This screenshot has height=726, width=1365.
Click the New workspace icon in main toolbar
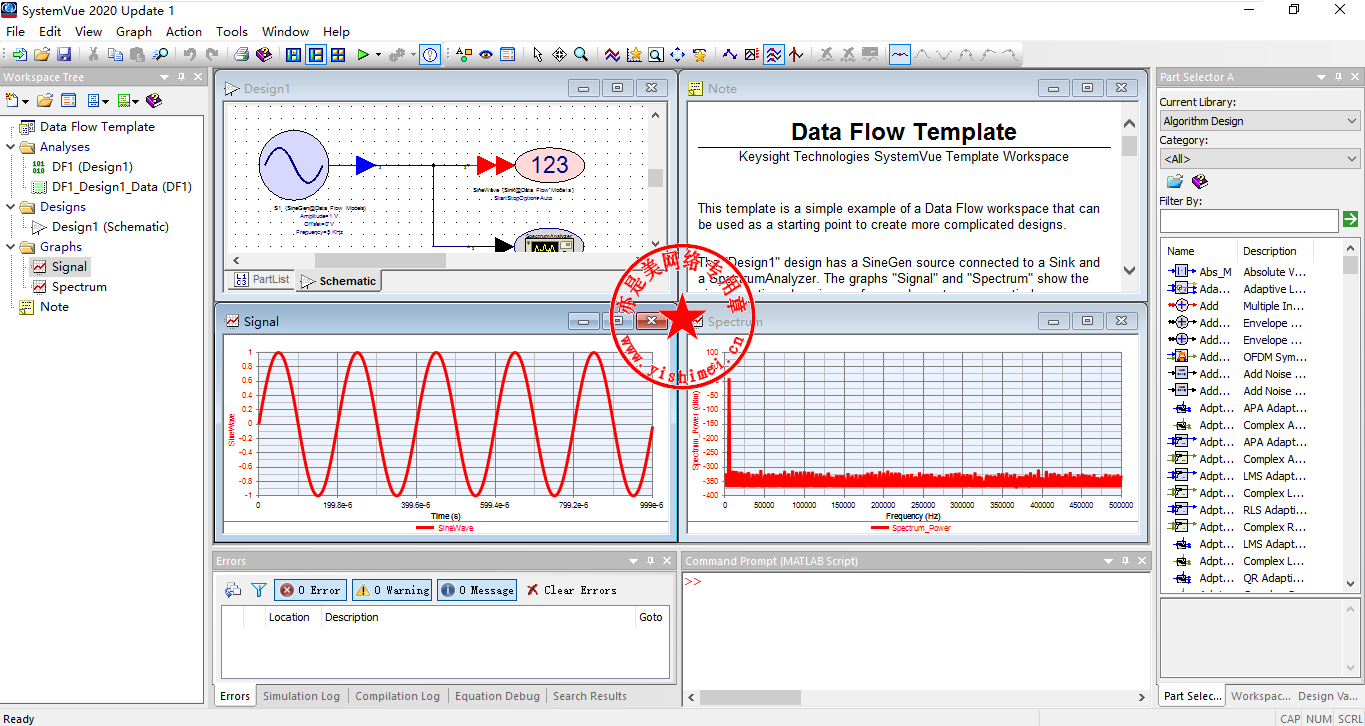(x=18, y=55)
